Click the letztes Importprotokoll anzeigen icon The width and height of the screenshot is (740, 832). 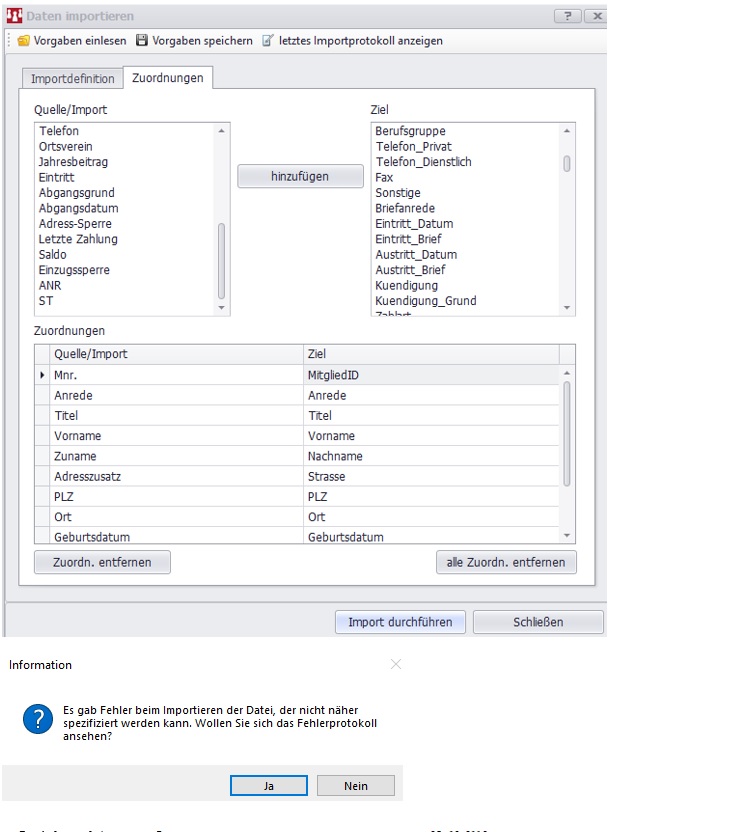pyautogui.click(x=267, y=41)
